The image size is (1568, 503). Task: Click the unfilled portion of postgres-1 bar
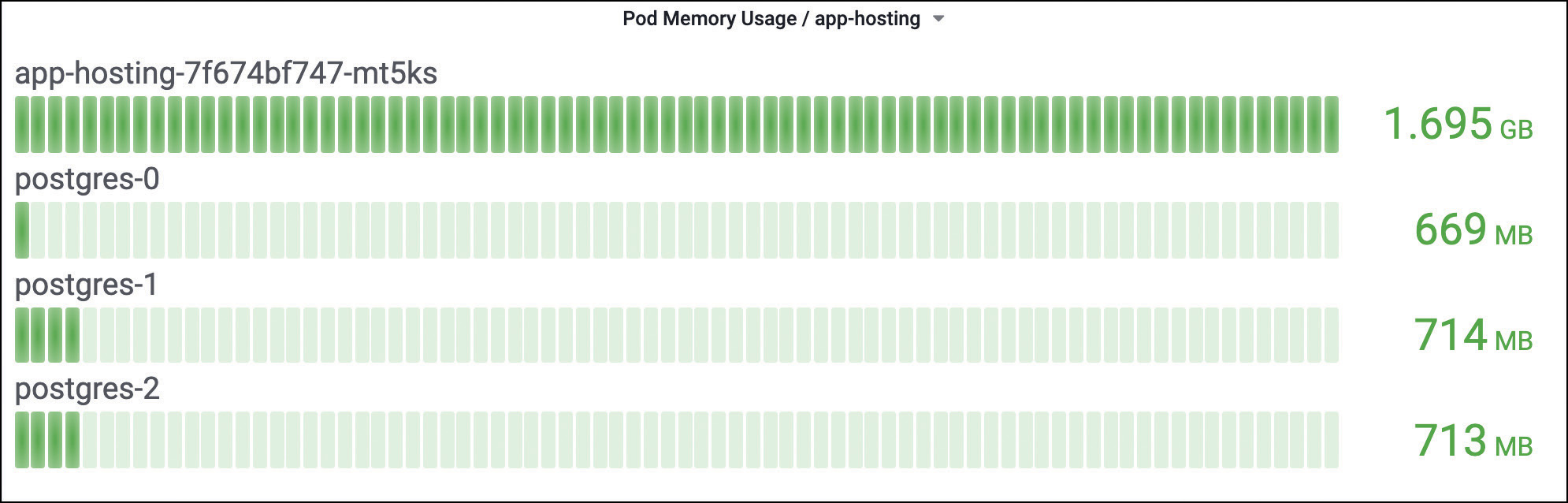[x=709, y=335]
